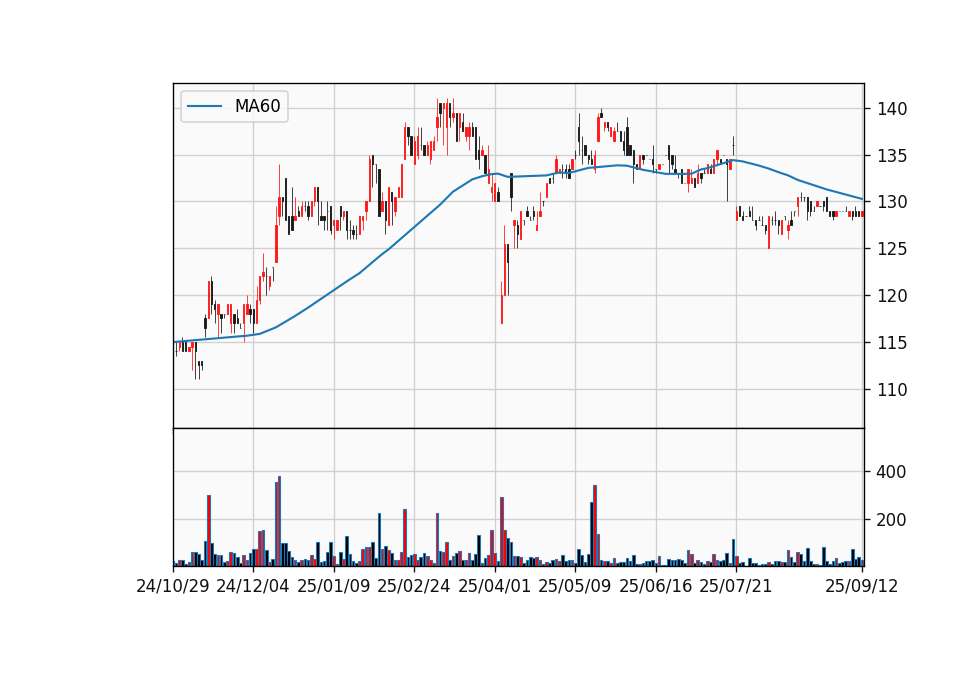The width and height of the screenshot is (960, 690).
Task: Click the tallest volume bar in December 2024
Action: (x=279, y=521)
